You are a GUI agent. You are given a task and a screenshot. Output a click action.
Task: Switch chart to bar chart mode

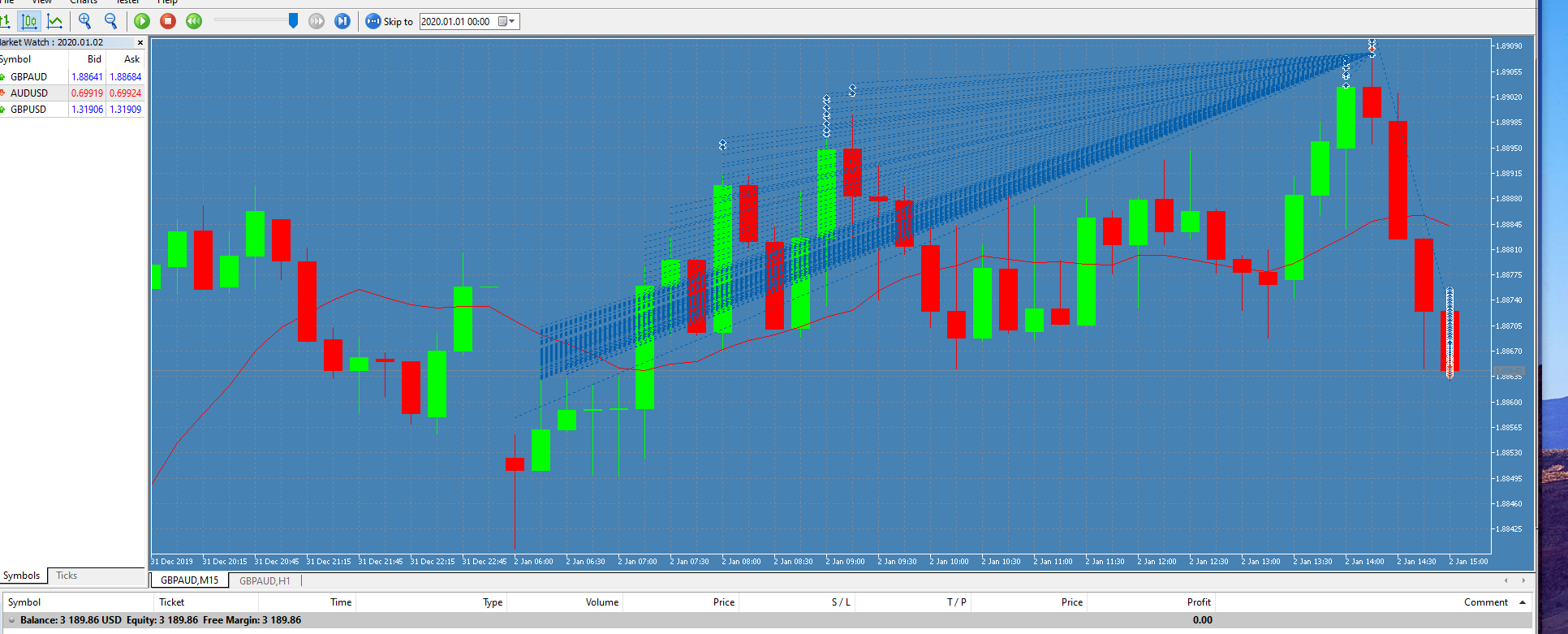point(5,21)
